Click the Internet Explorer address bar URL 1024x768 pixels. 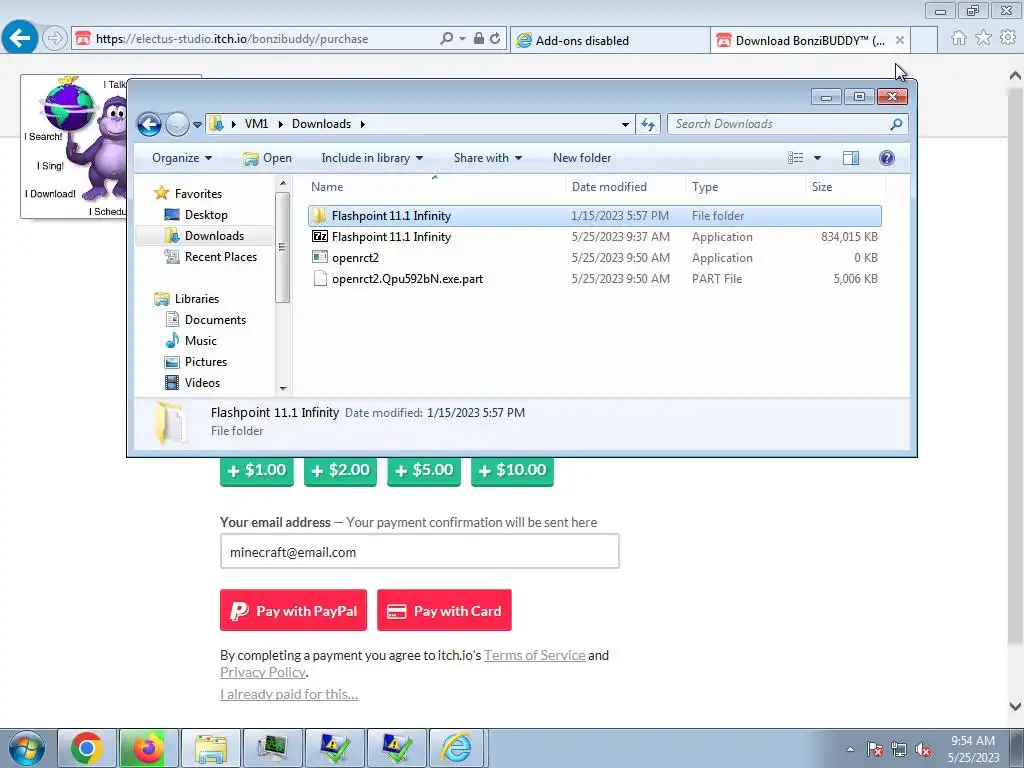point(232,39)
